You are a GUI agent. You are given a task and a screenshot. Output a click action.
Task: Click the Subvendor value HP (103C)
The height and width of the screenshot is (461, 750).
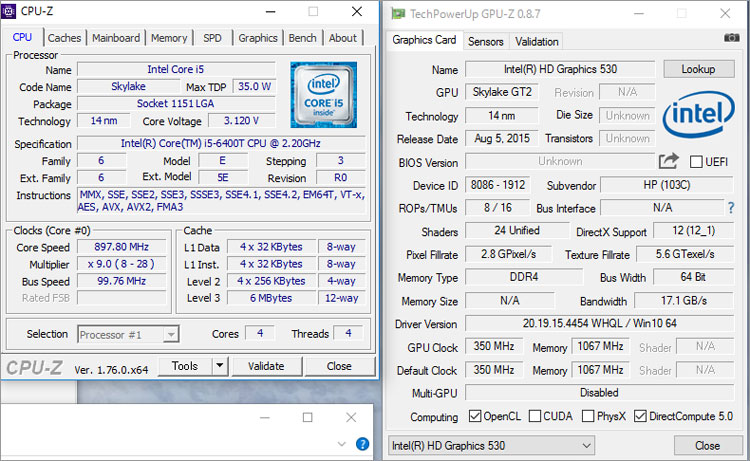667,185
